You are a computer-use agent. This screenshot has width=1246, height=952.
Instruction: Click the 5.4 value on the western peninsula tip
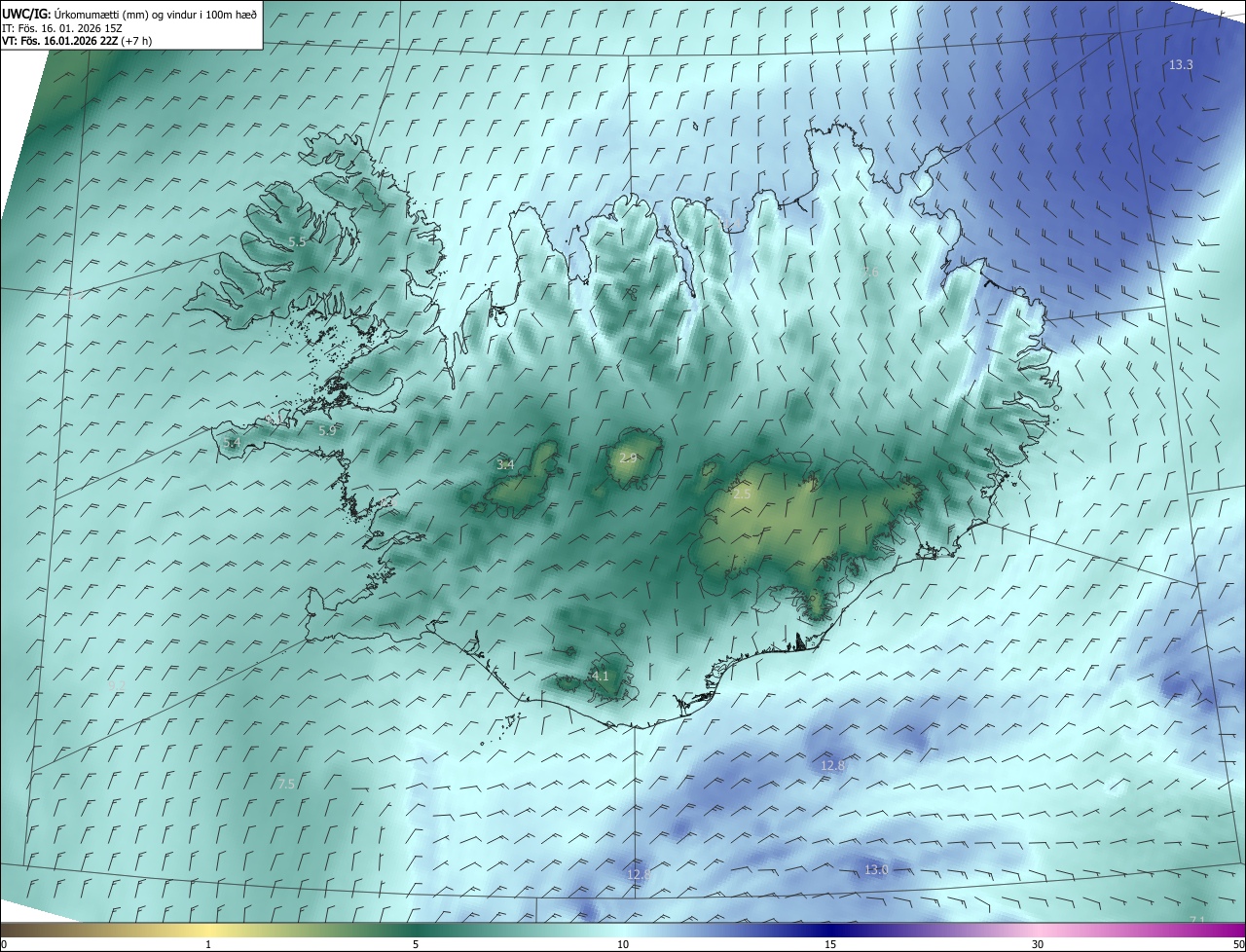coord(232,443)
